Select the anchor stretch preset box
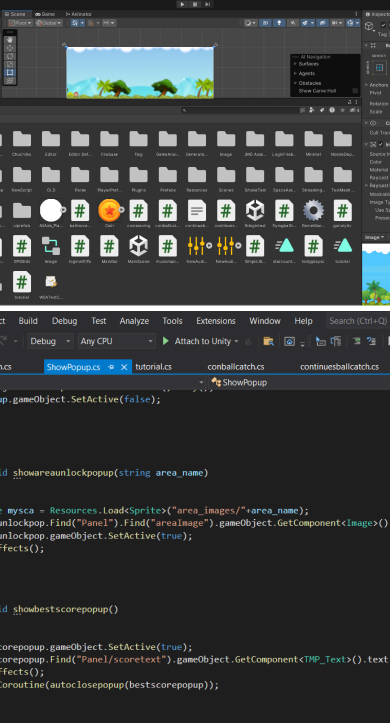 tap(379, 68)
